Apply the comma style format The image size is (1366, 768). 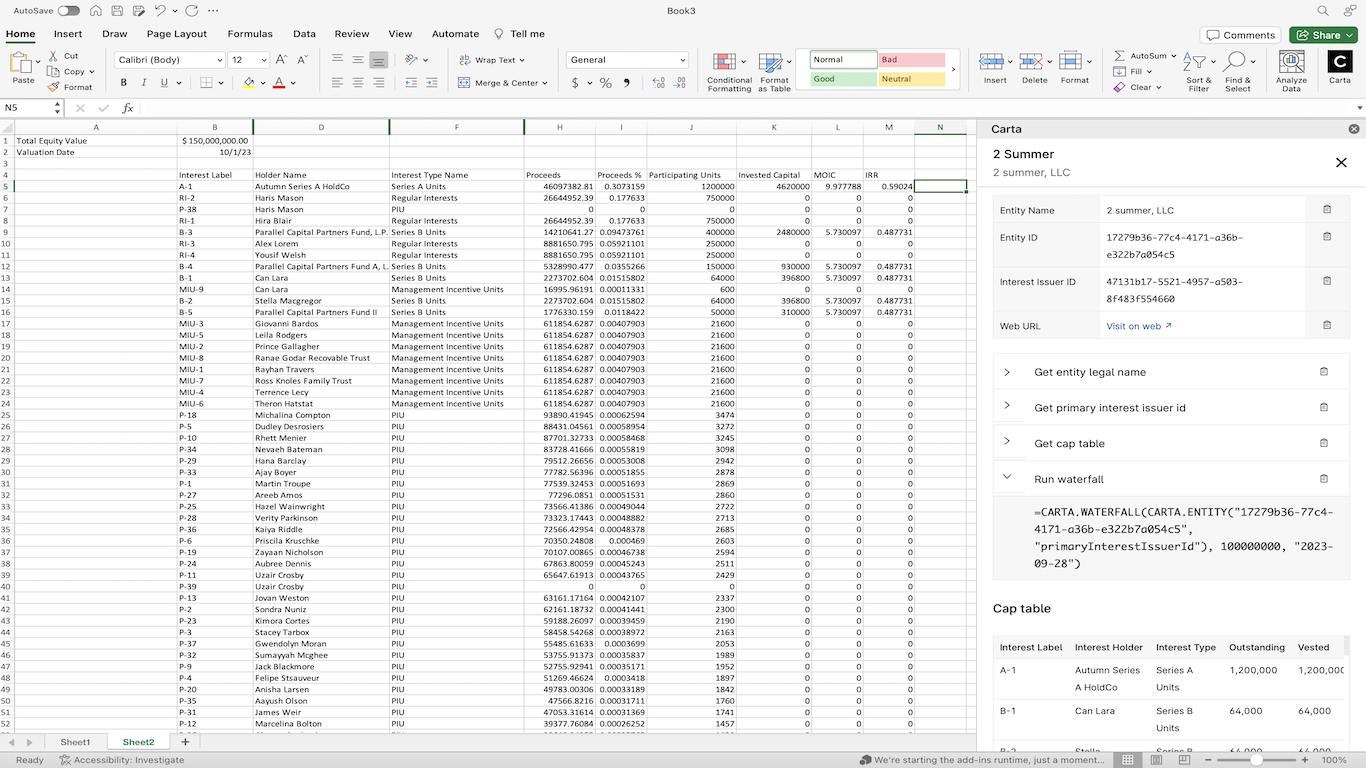point(627,83)
